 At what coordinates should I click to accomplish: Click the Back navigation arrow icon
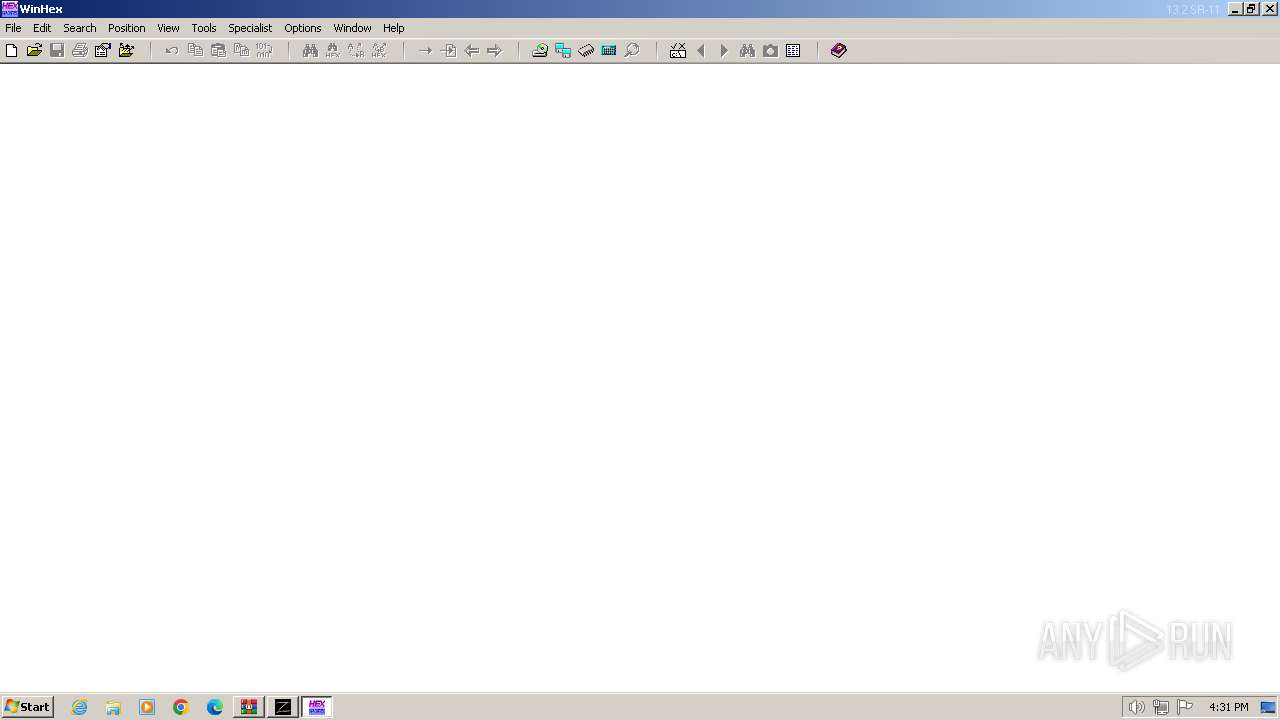pos(471,50)
